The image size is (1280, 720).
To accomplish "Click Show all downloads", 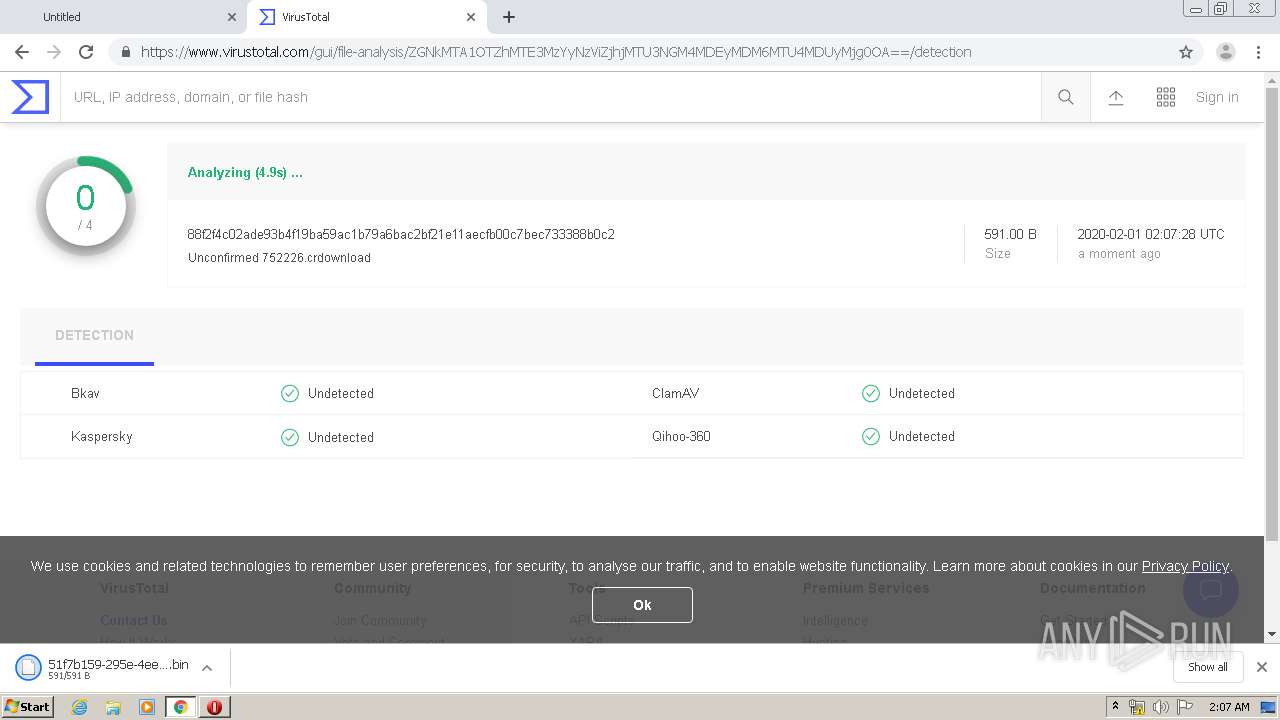I will tap(1208, 667).
